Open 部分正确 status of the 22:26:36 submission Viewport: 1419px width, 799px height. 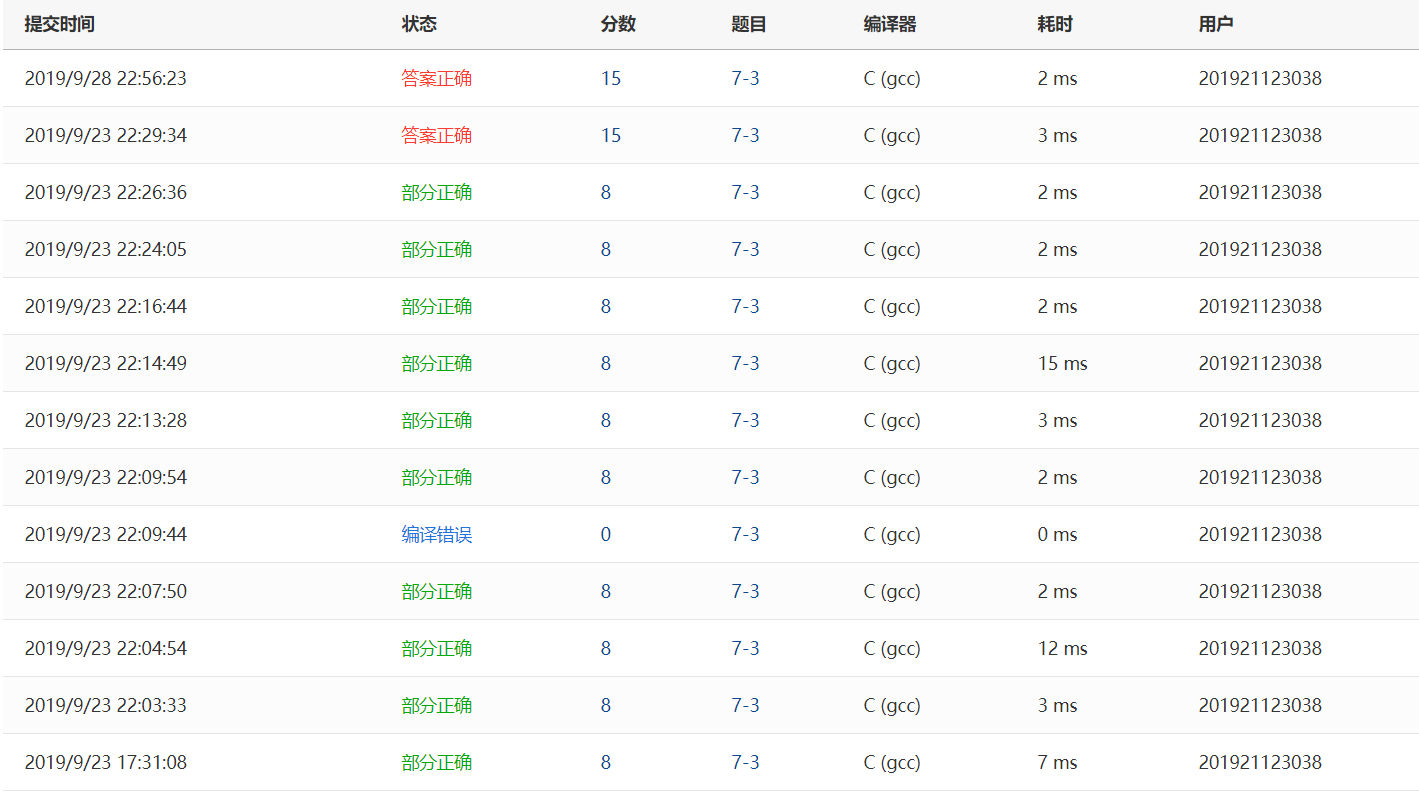[x=437, y=192]
